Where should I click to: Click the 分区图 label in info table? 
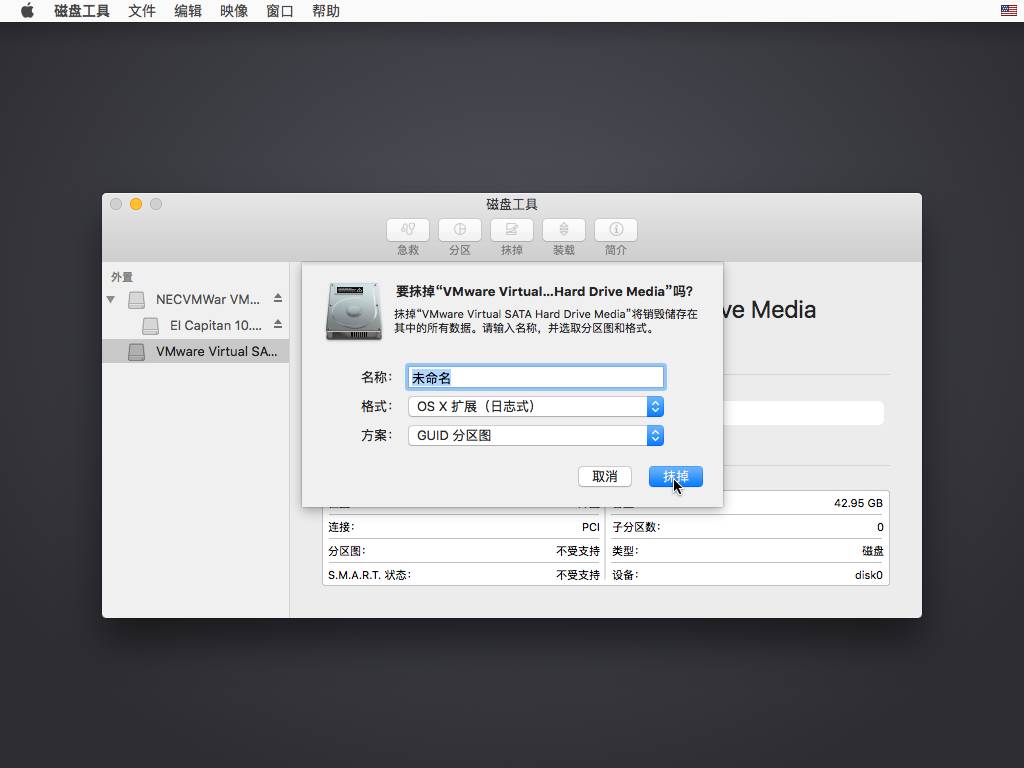tap(346, 551)
